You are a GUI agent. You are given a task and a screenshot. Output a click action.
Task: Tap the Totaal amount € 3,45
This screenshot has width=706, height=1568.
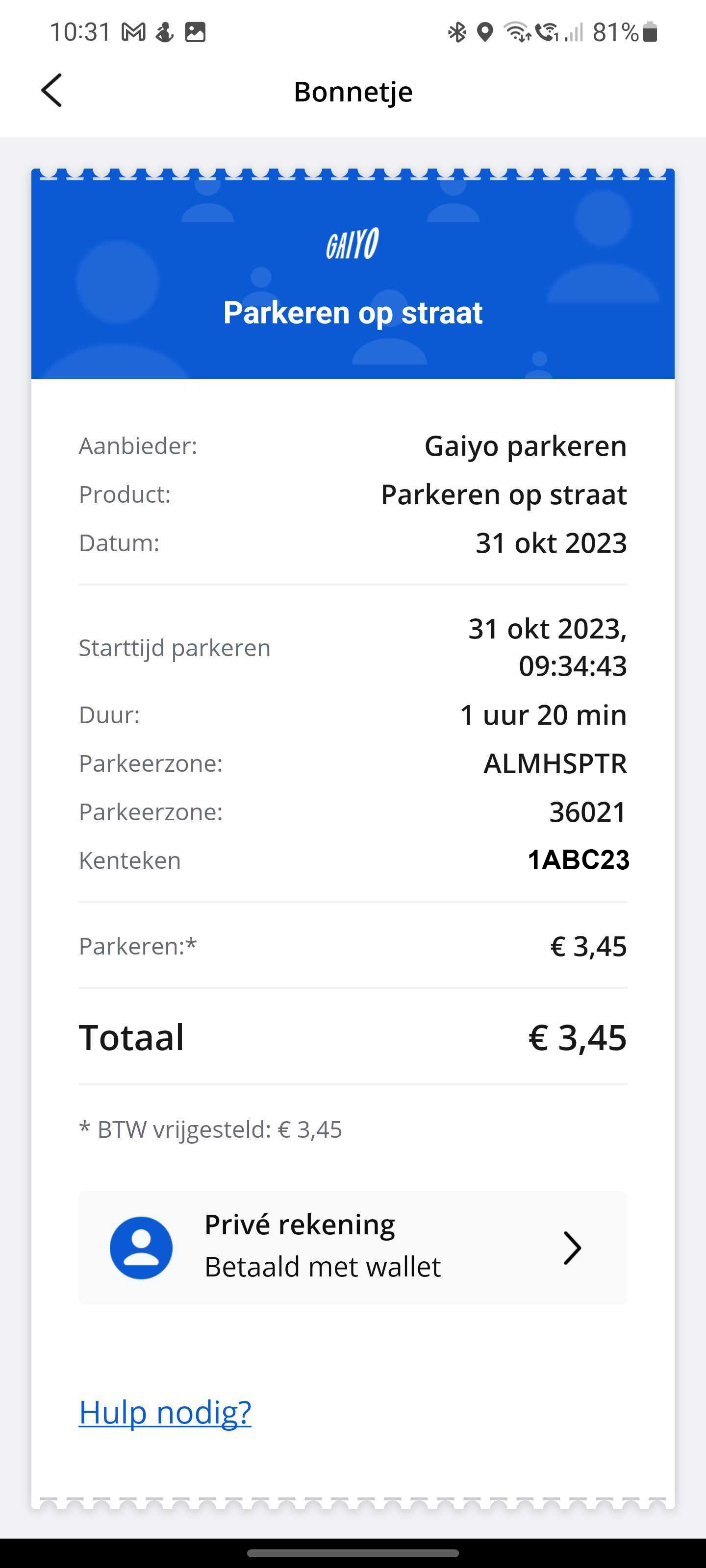[x=578, y=1038]
